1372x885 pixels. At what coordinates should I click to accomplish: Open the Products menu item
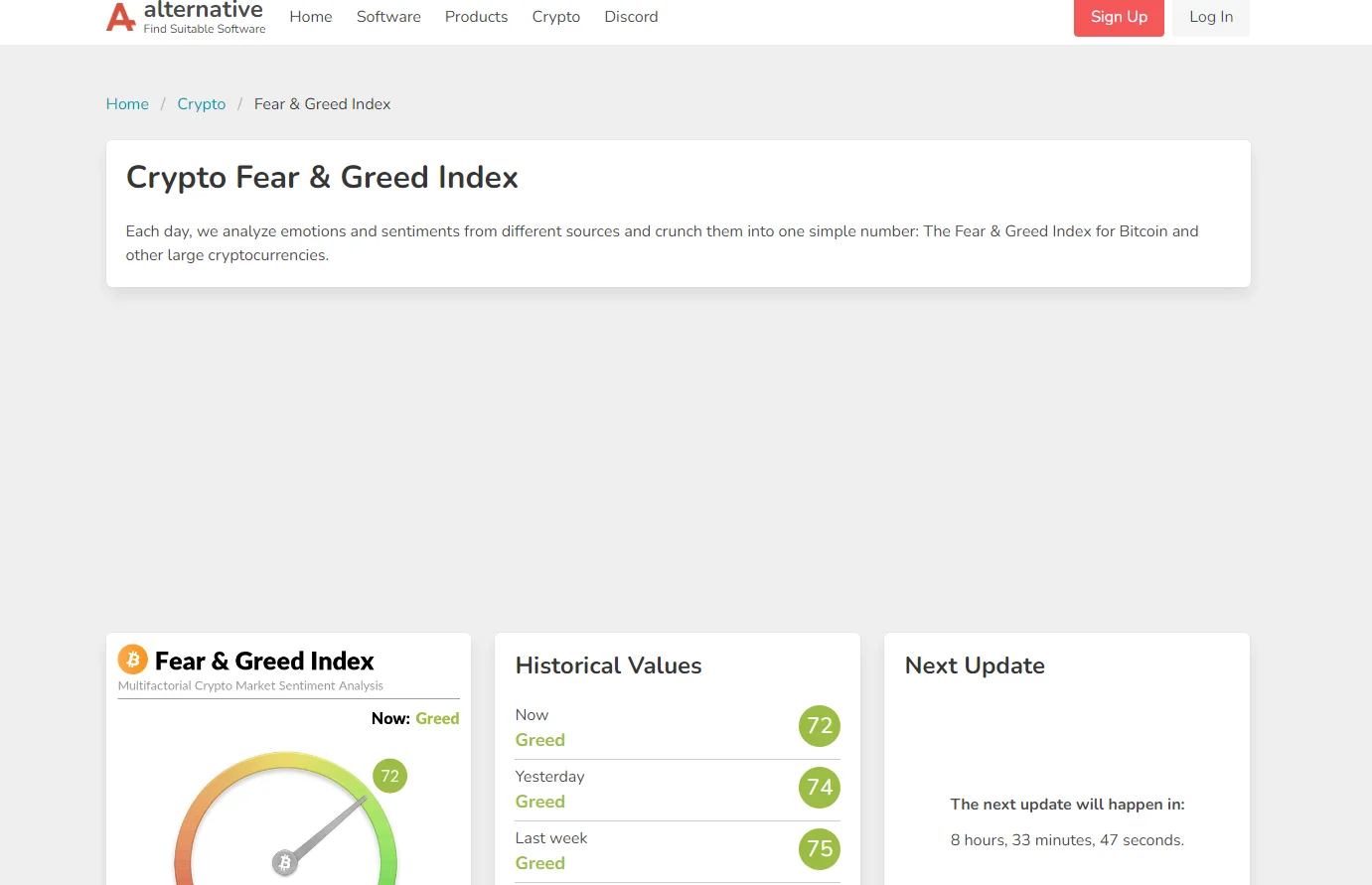click(476, 17)
